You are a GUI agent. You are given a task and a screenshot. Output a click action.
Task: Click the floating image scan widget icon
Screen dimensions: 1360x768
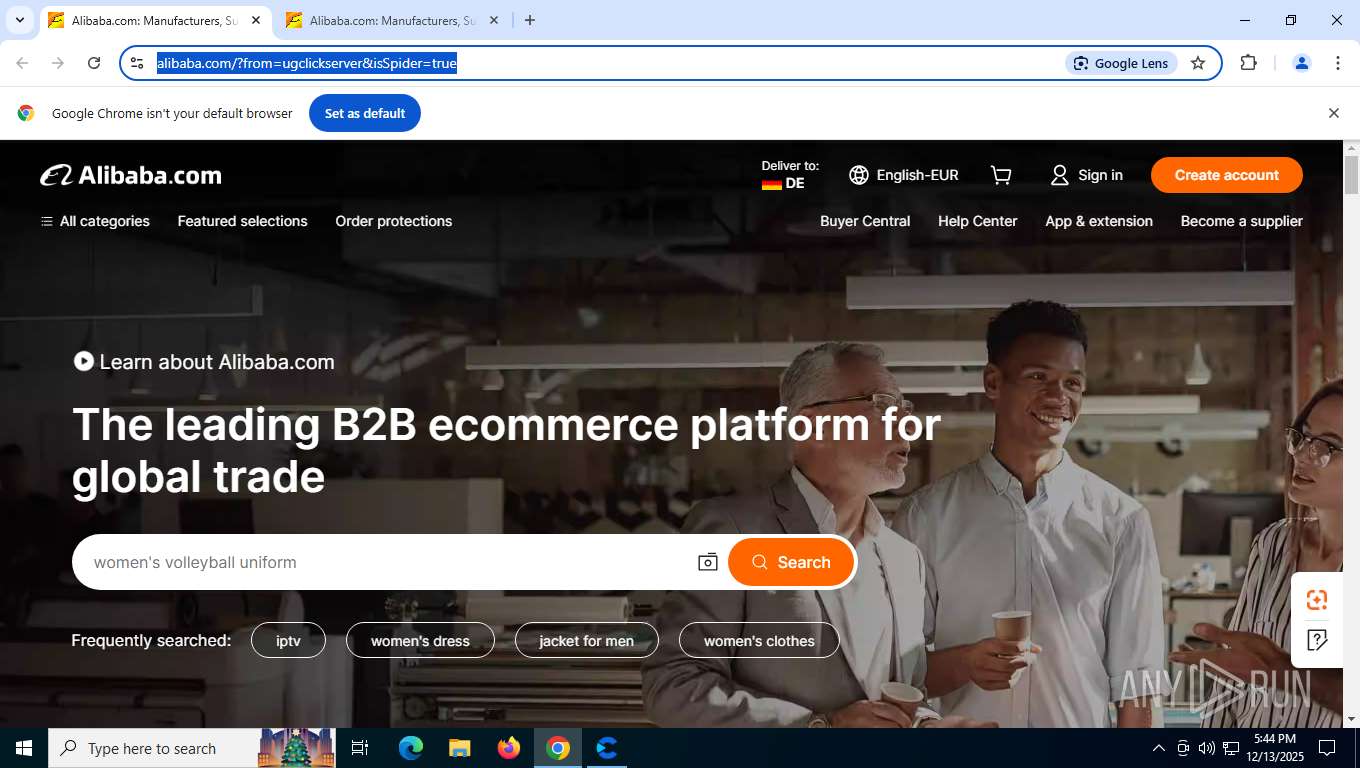pyautogui.click(x=1317, y=600)
